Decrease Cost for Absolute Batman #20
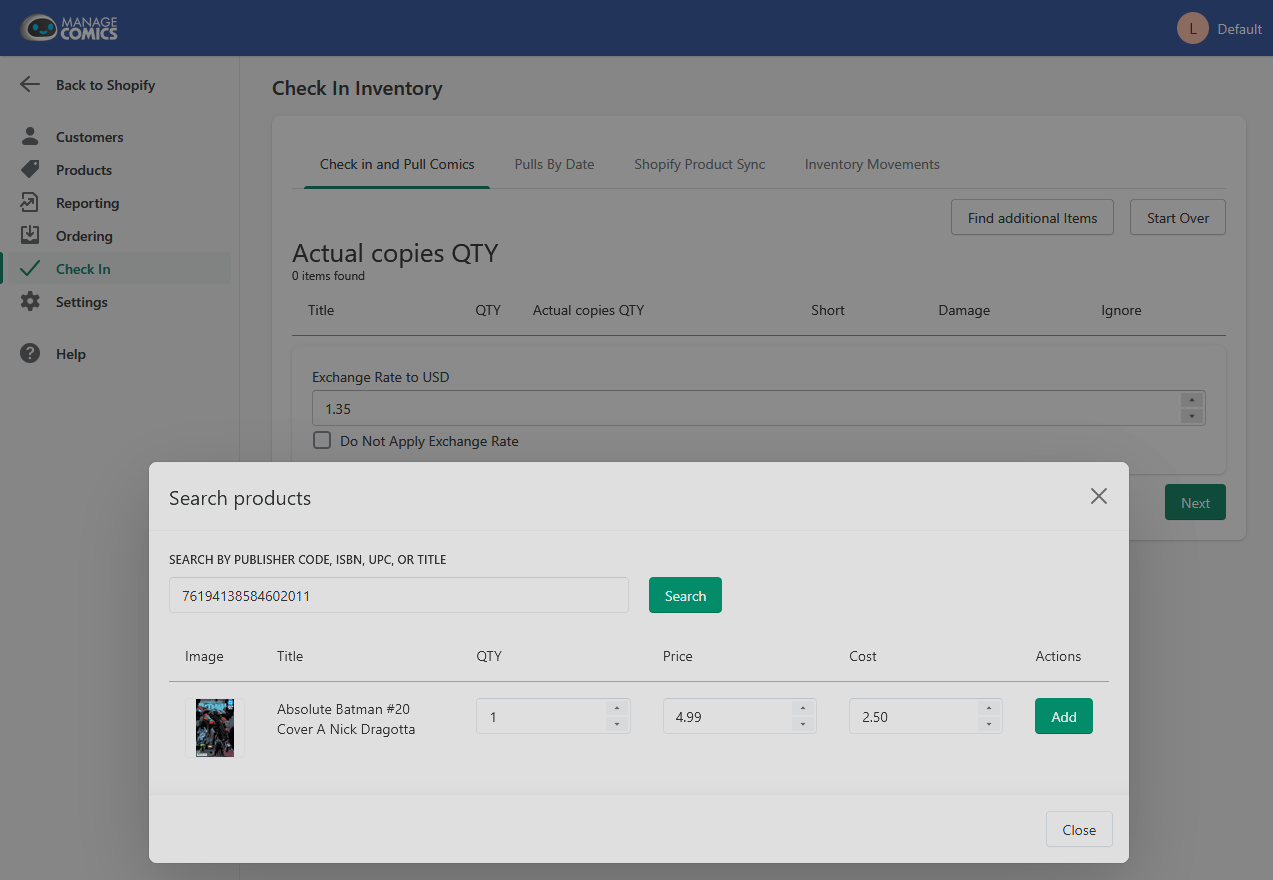Viewport: 1273px width, 880px height. point(989,723)
